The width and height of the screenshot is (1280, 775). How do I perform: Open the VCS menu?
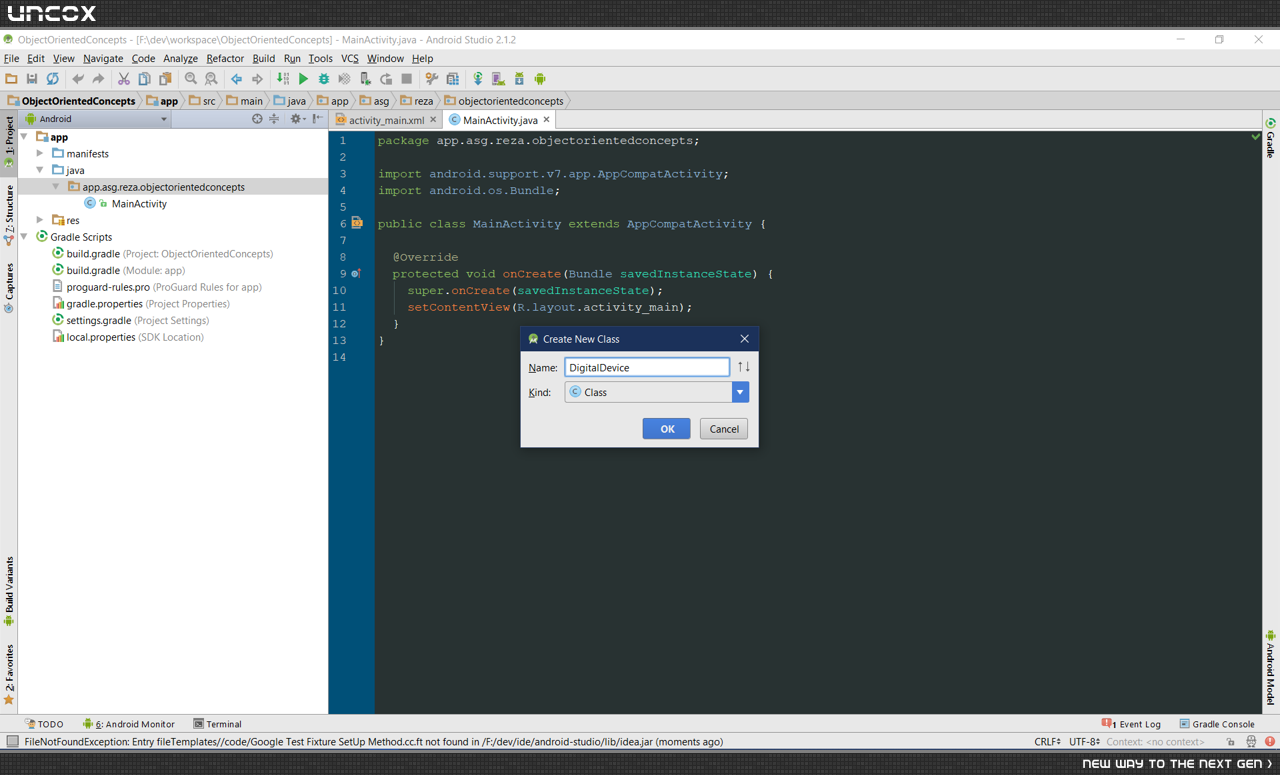point(349,59)
